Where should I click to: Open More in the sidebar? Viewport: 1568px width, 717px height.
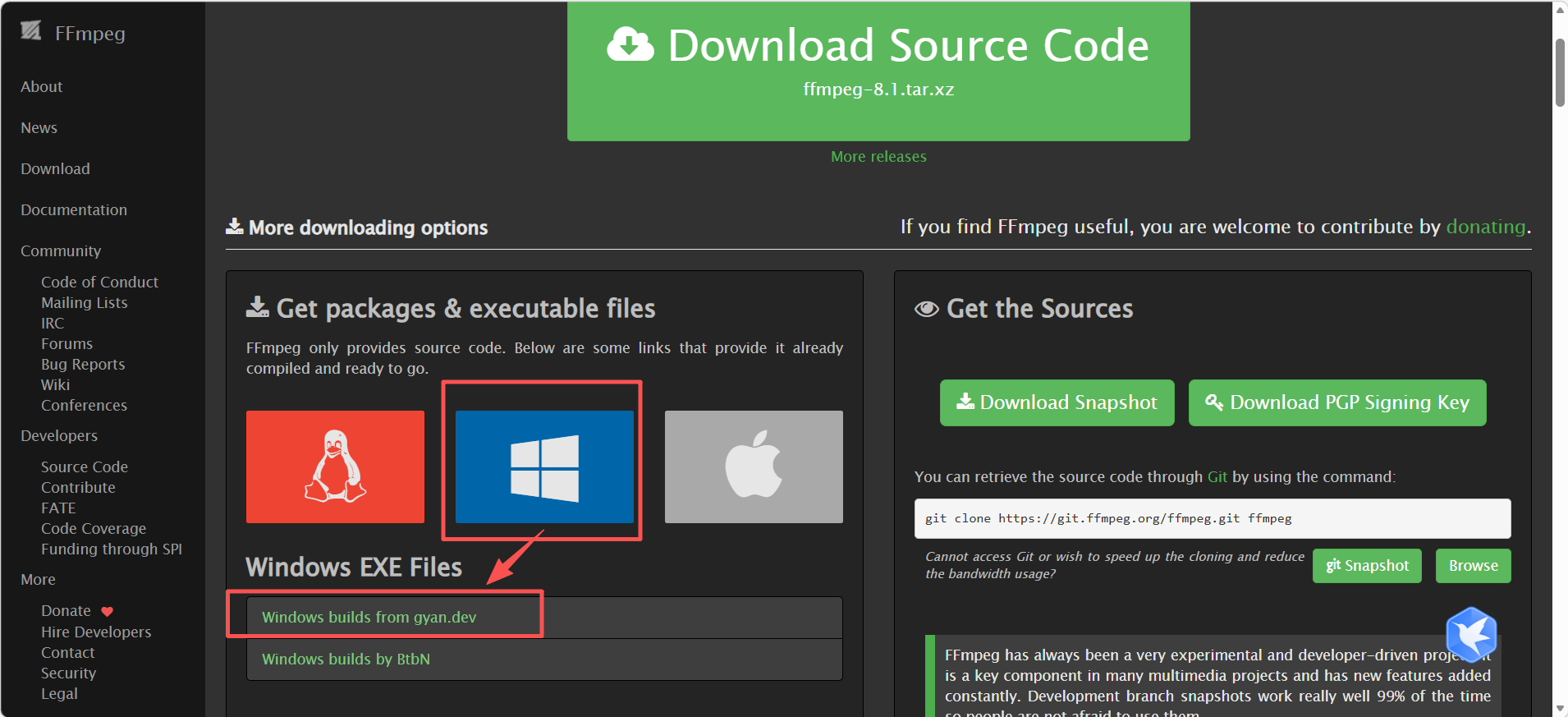[38, 580]
